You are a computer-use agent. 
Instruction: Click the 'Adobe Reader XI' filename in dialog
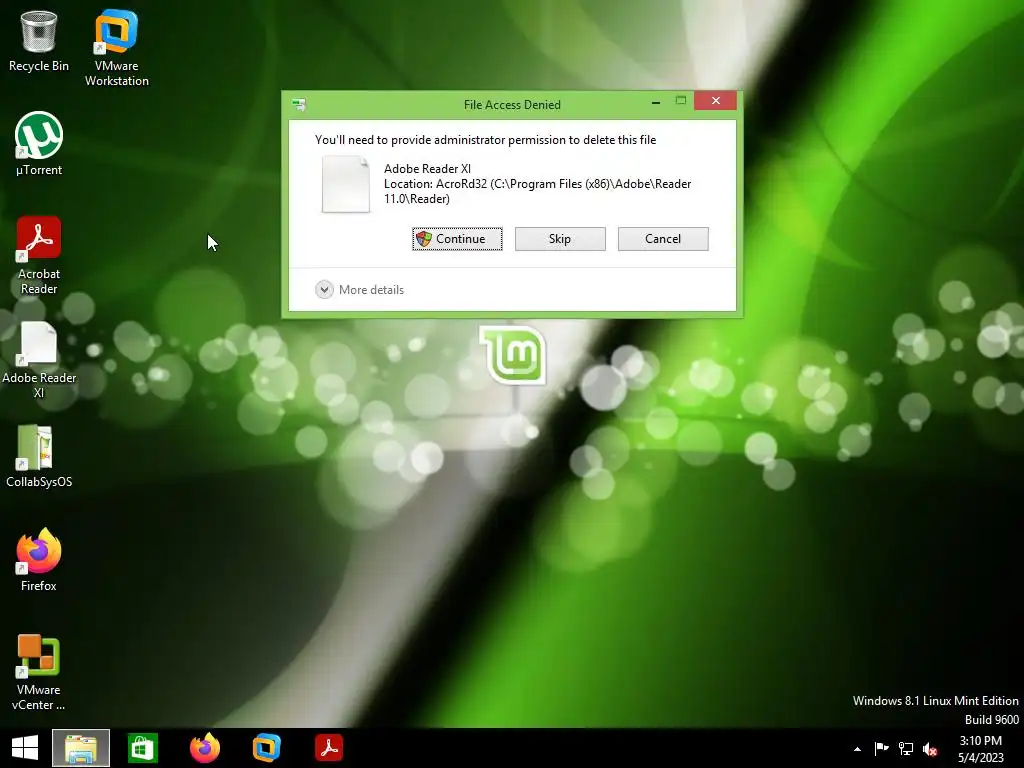tap(427, 168)
